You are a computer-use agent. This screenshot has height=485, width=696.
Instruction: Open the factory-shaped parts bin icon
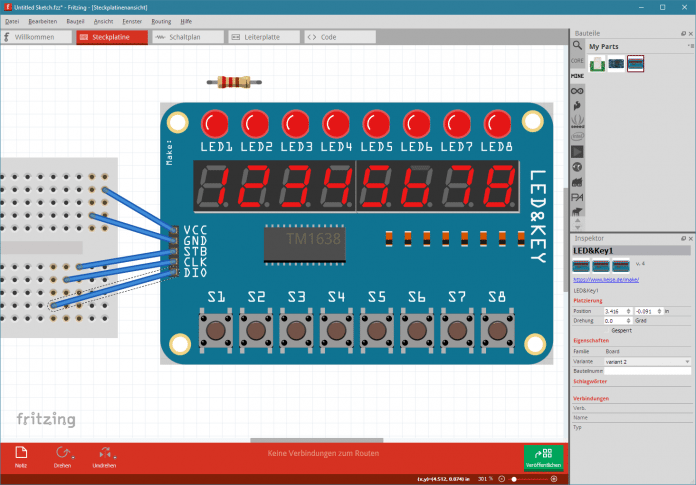click(x=577, y=182)
